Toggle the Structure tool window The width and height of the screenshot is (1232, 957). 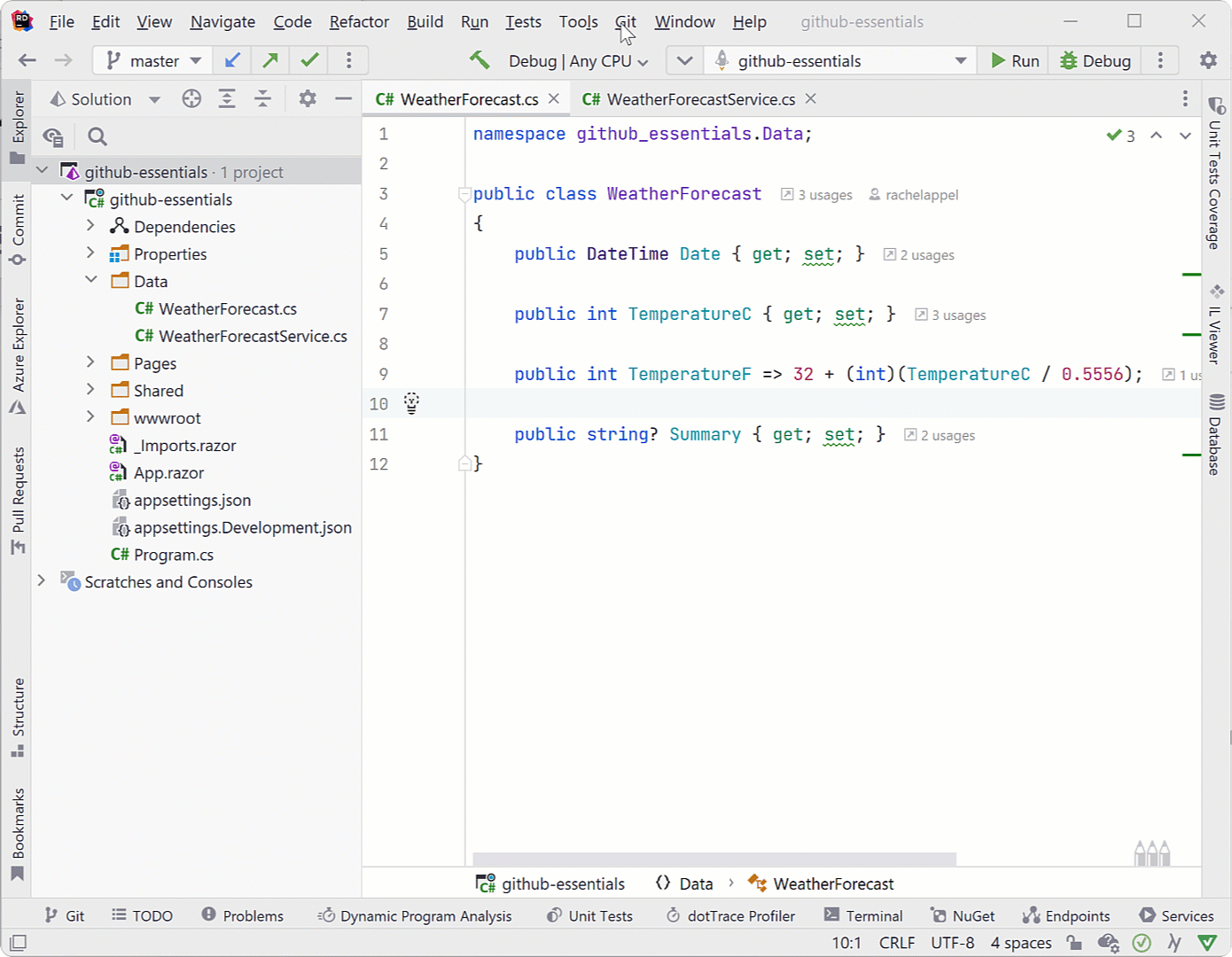click(16, 718)
